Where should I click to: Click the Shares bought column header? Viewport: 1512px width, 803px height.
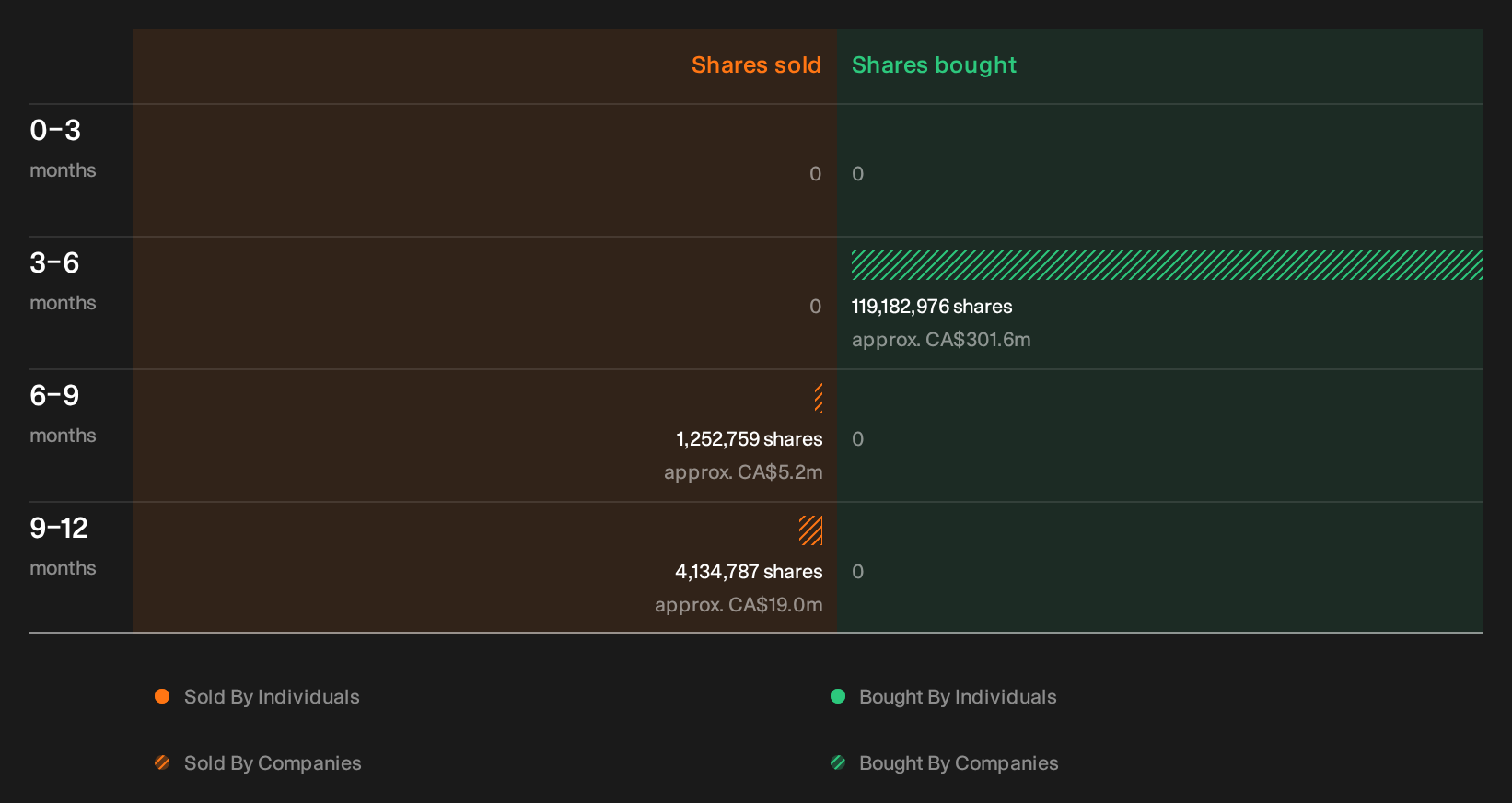(x=934, y=65)
